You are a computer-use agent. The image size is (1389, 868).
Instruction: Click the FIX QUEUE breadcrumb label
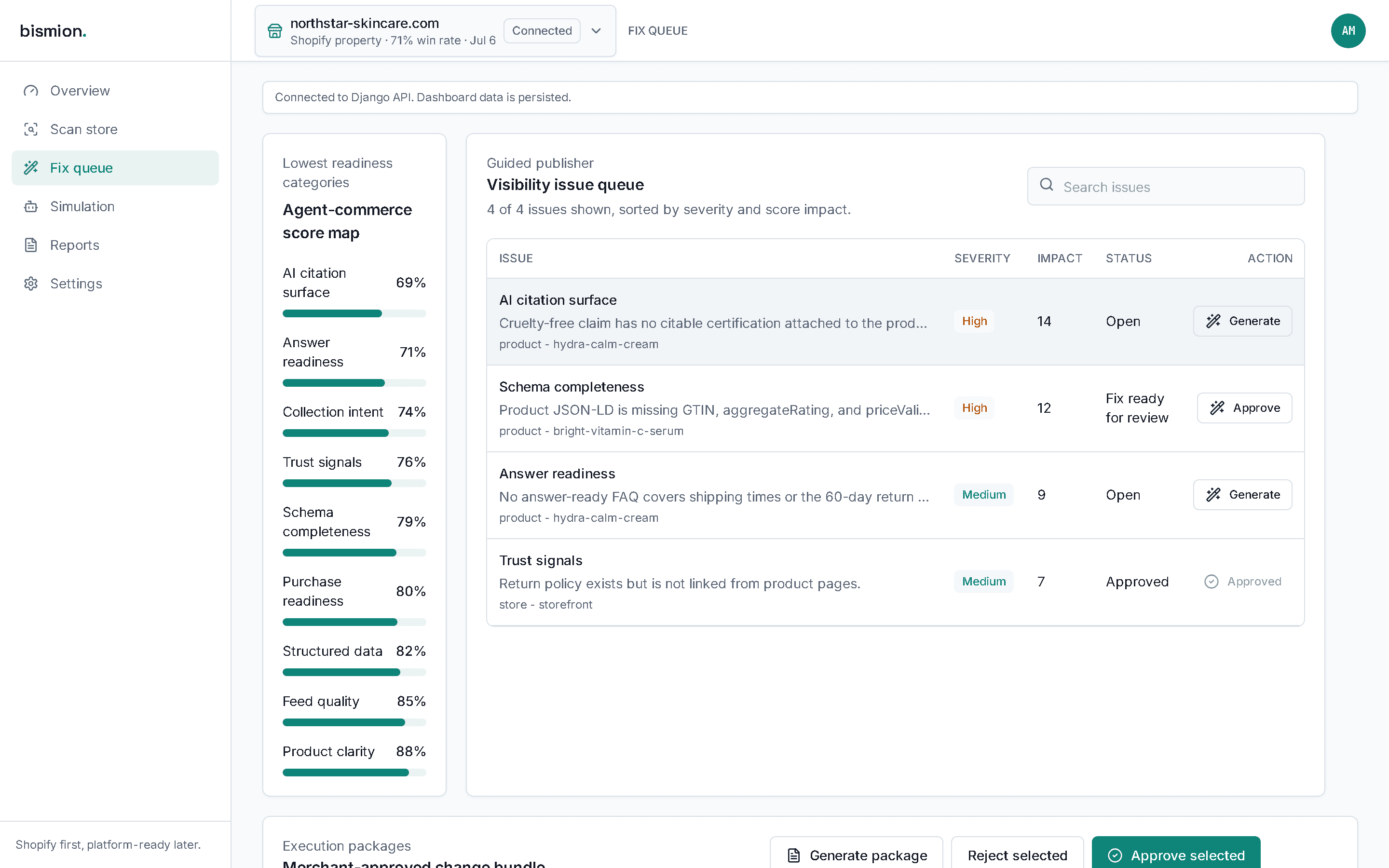(658, 31)
